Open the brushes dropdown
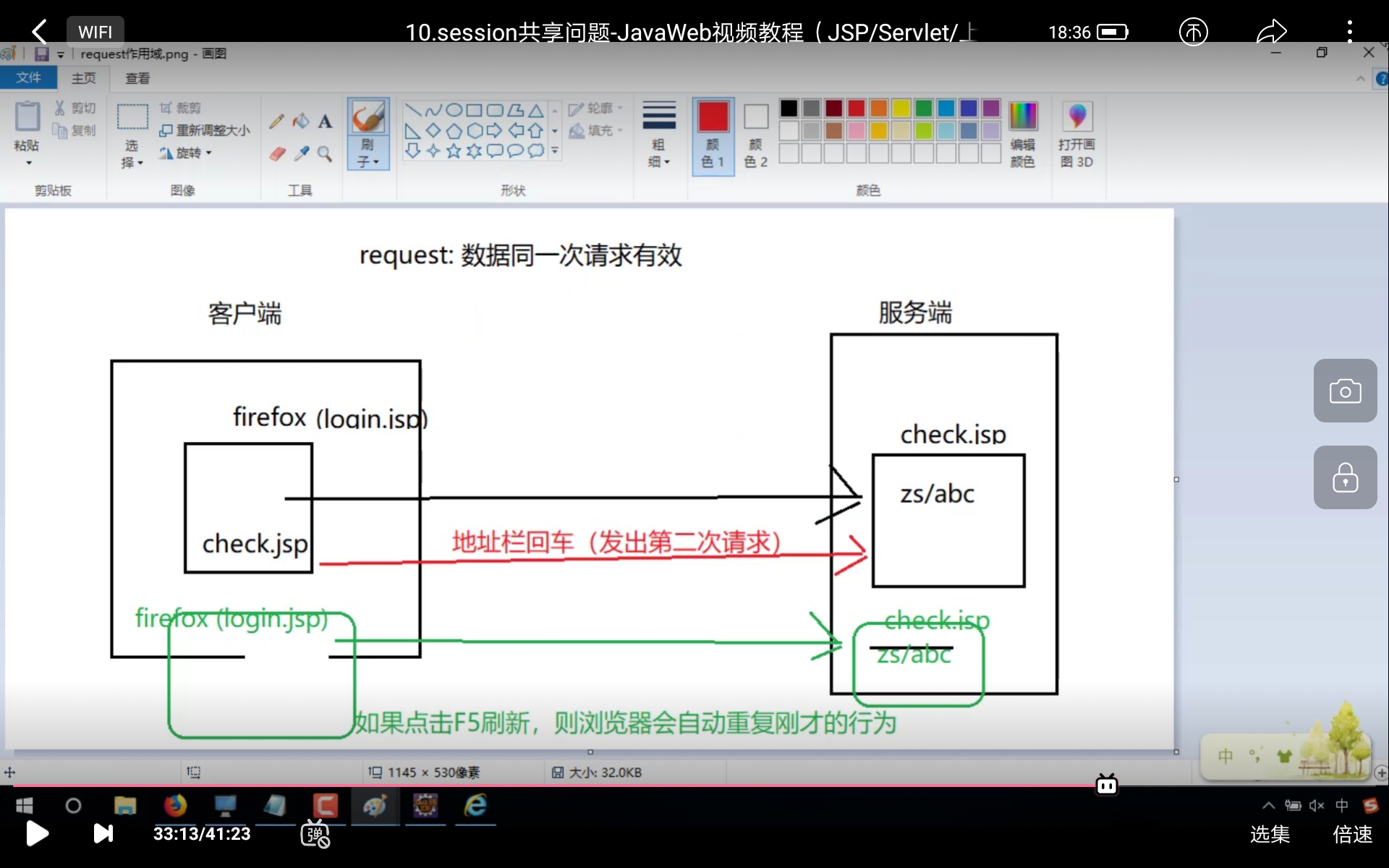This screenshot has height=868, width=1389. coord(368,153)
